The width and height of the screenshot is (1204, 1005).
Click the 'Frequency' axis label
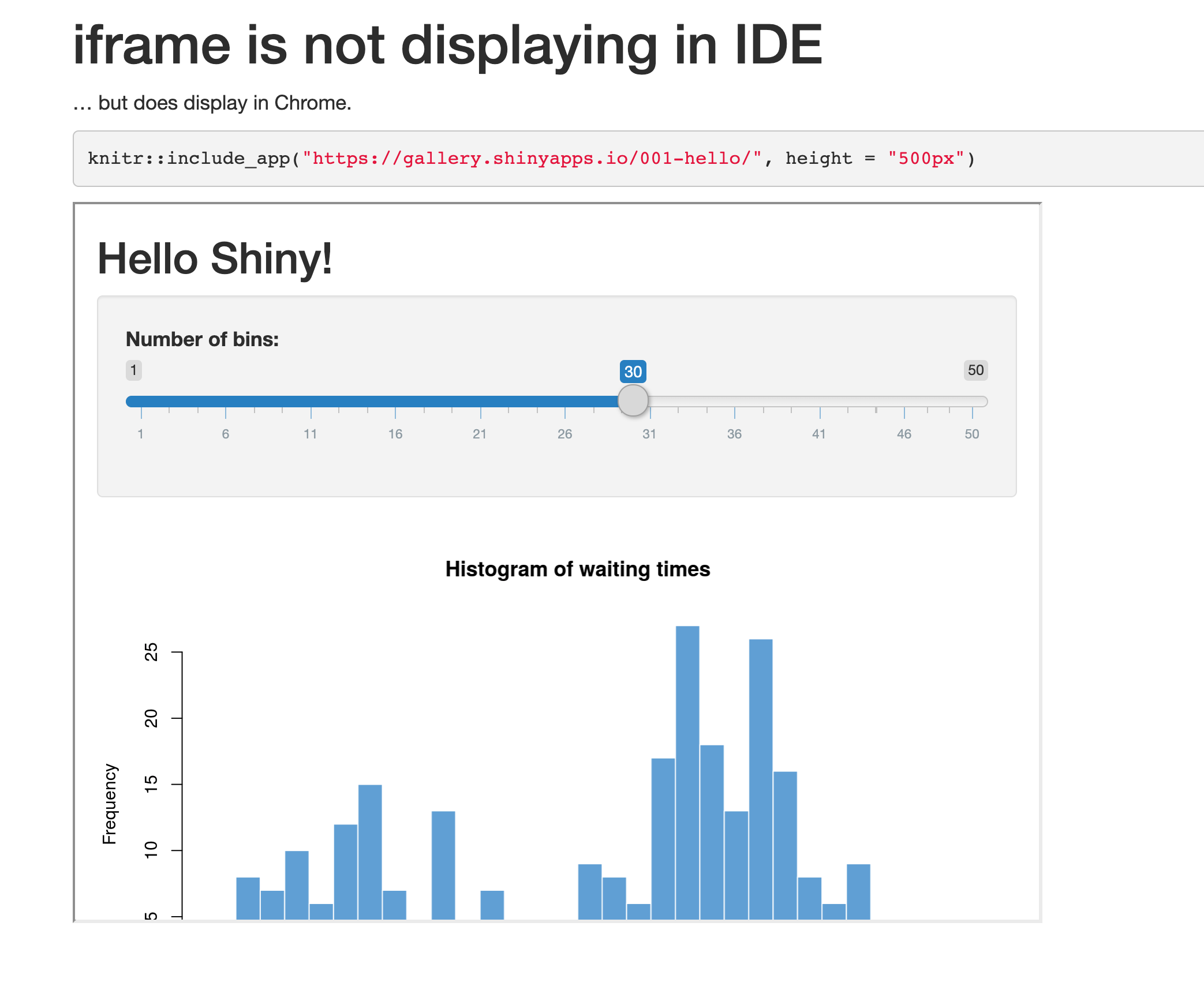(110, 804)
